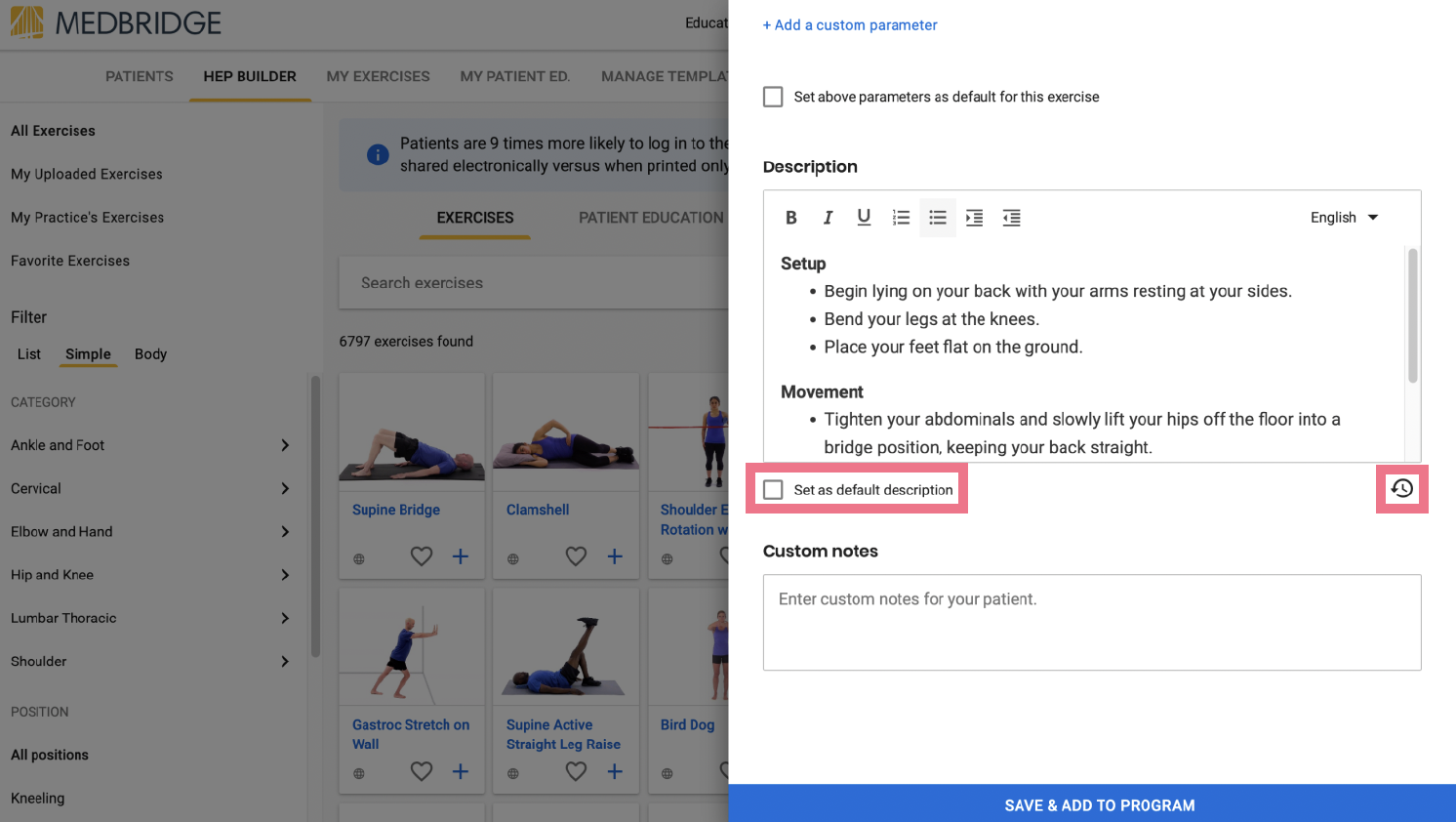This screenshot has width=1456, height=822.
Task: Select the Simple filter view
Action: (88, 354)
